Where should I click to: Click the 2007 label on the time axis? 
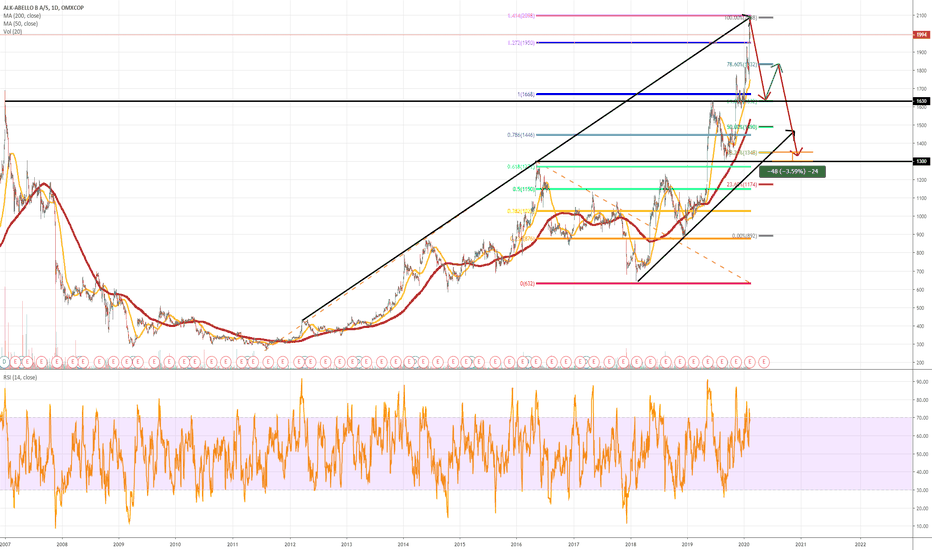coord(5,544)
